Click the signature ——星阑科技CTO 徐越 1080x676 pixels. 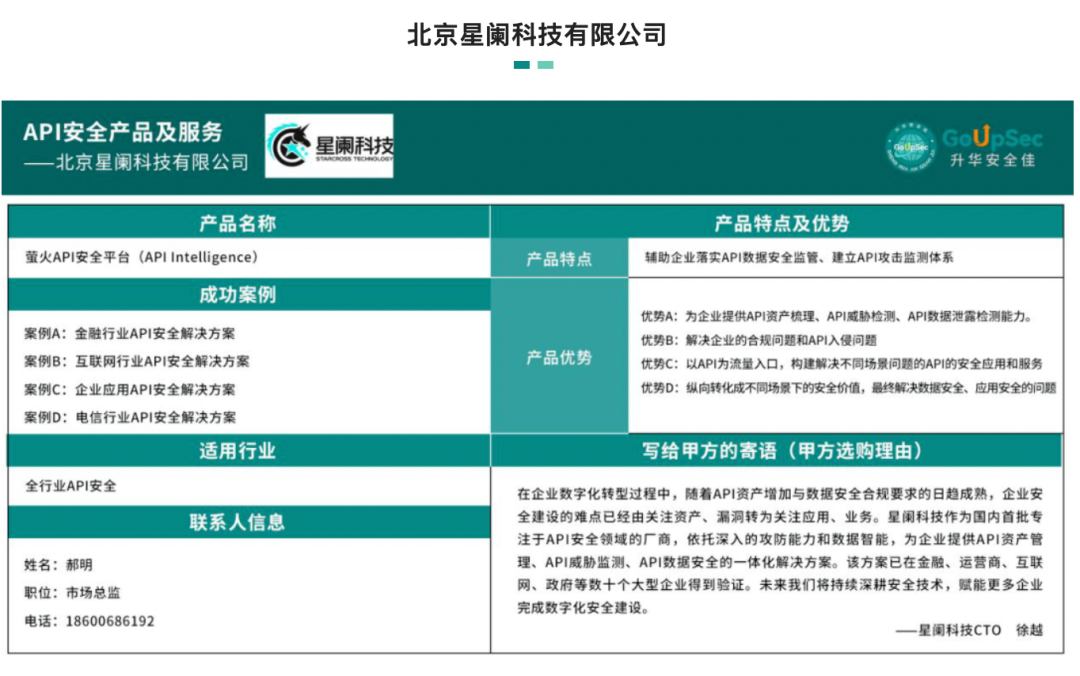tap(970, 630)
